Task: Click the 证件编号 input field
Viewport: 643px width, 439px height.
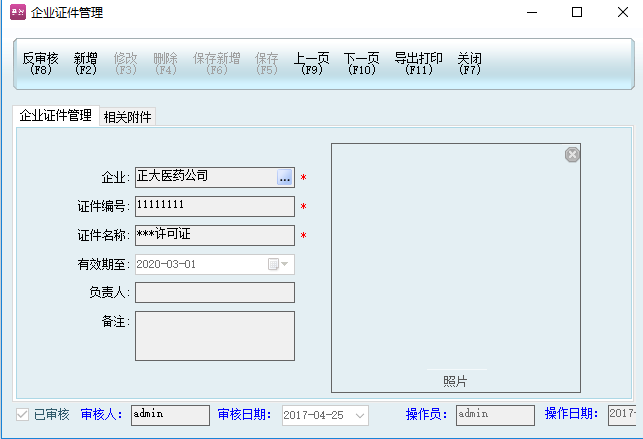Action: (214, 206)
